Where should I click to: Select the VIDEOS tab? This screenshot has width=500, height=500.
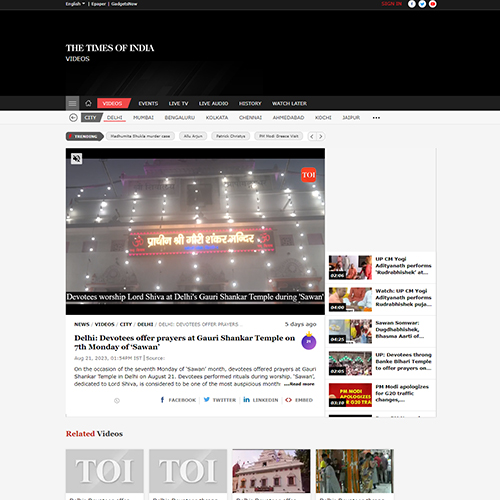[x=113, y=103]
